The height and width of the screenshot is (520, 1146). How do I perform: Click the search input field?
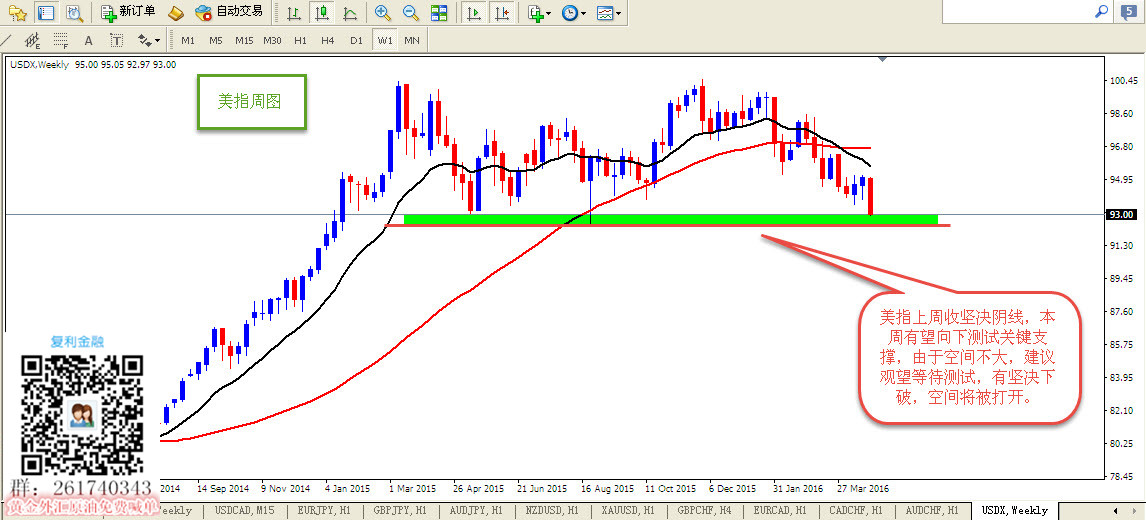coord(1017,12)
